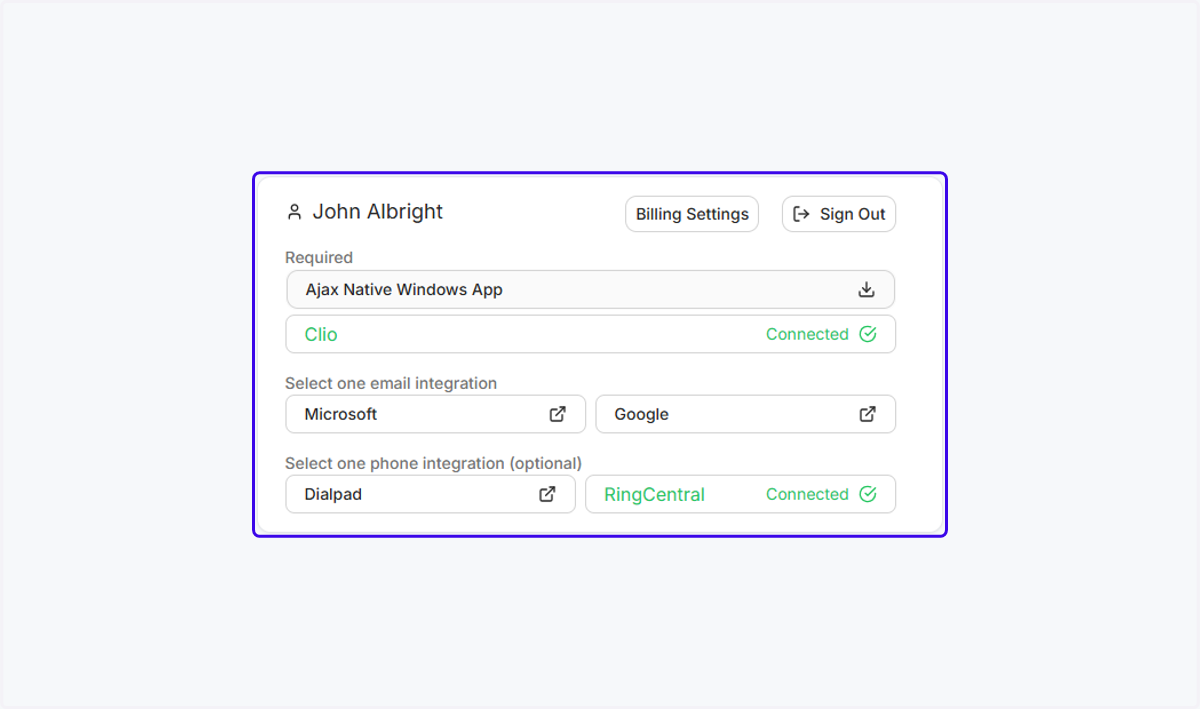Click 'Select one phone integration (optional)' label

pyautogui.click(x=433, y=463)
